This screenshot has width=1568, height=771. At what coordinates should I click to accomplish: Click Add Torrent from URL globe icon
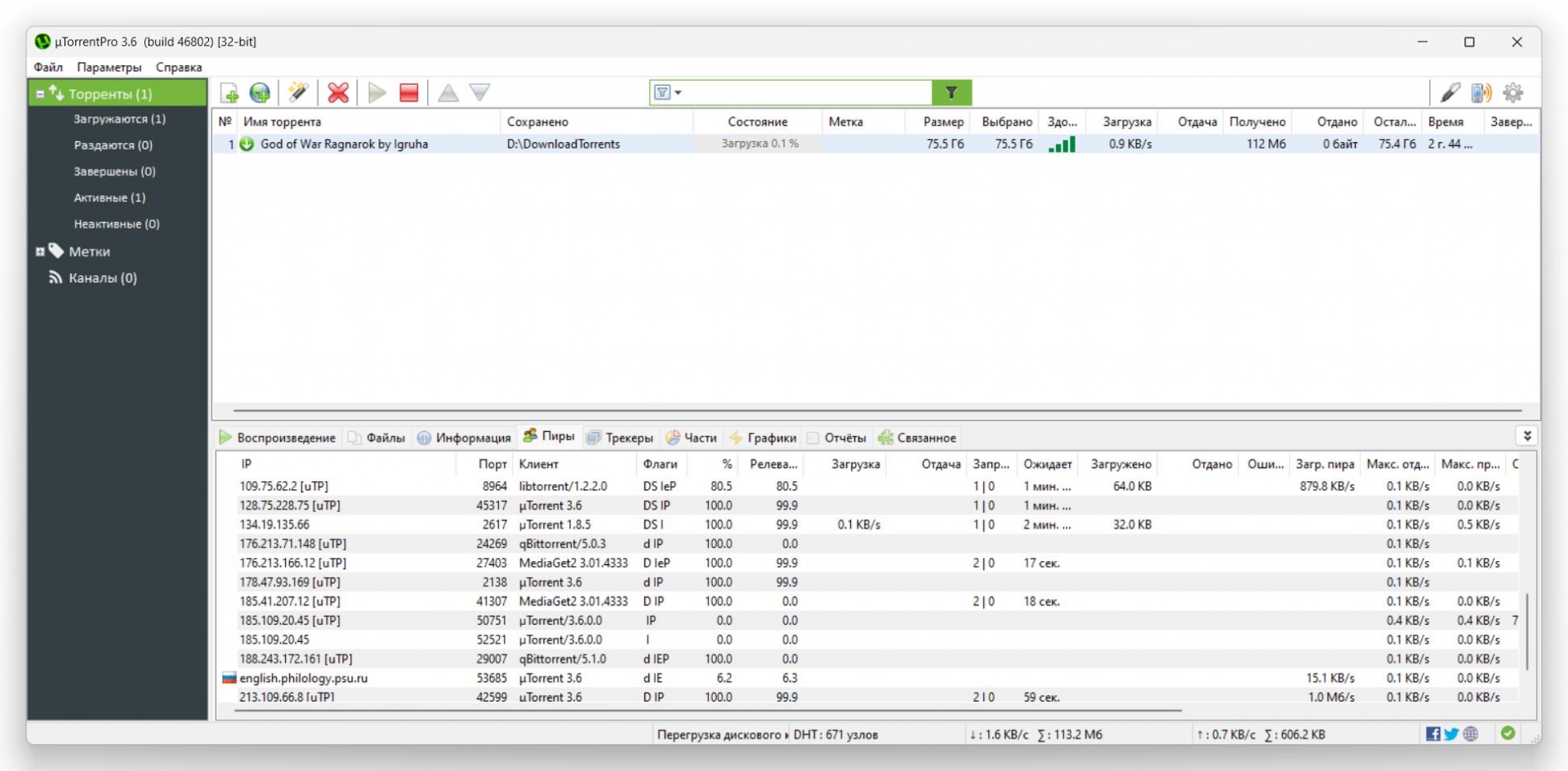[260, 93]
